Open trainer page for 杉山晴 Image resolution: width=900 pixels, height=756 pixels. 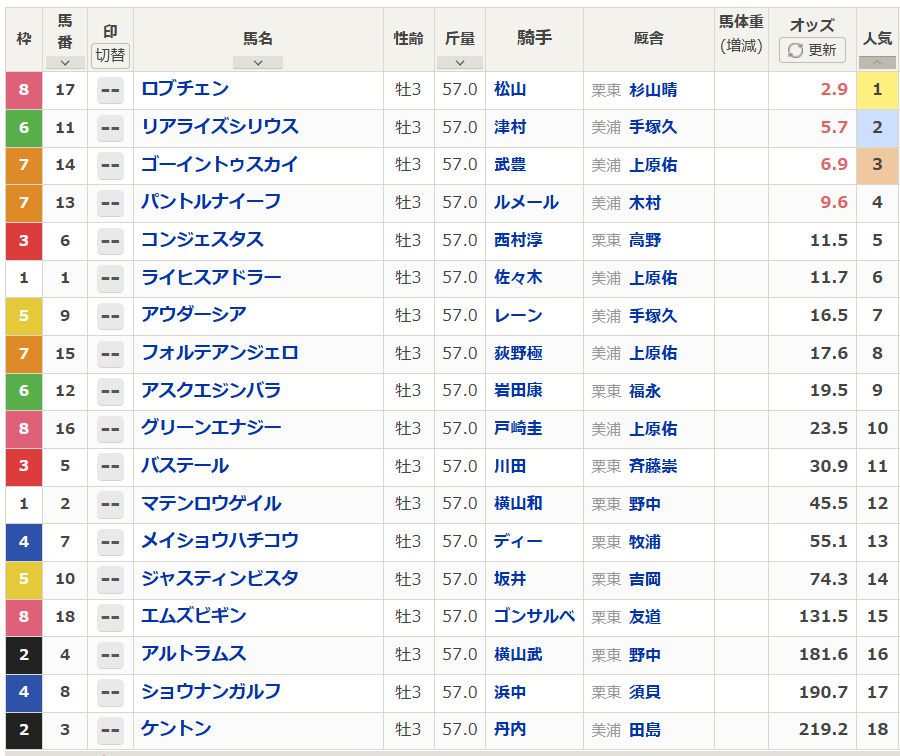[x=653, y=90]
